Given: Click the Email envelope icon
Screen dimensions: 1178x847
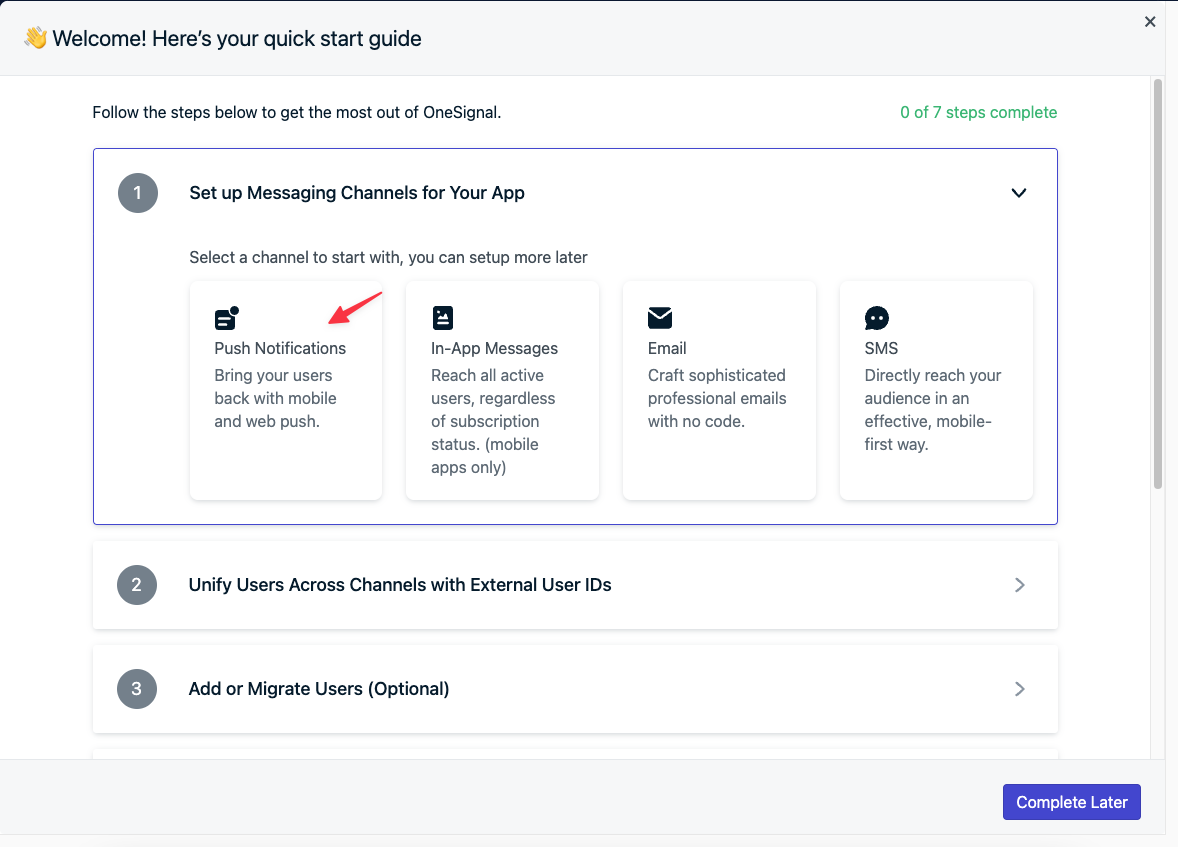Looking at the screenshot, I should point(660,318).
